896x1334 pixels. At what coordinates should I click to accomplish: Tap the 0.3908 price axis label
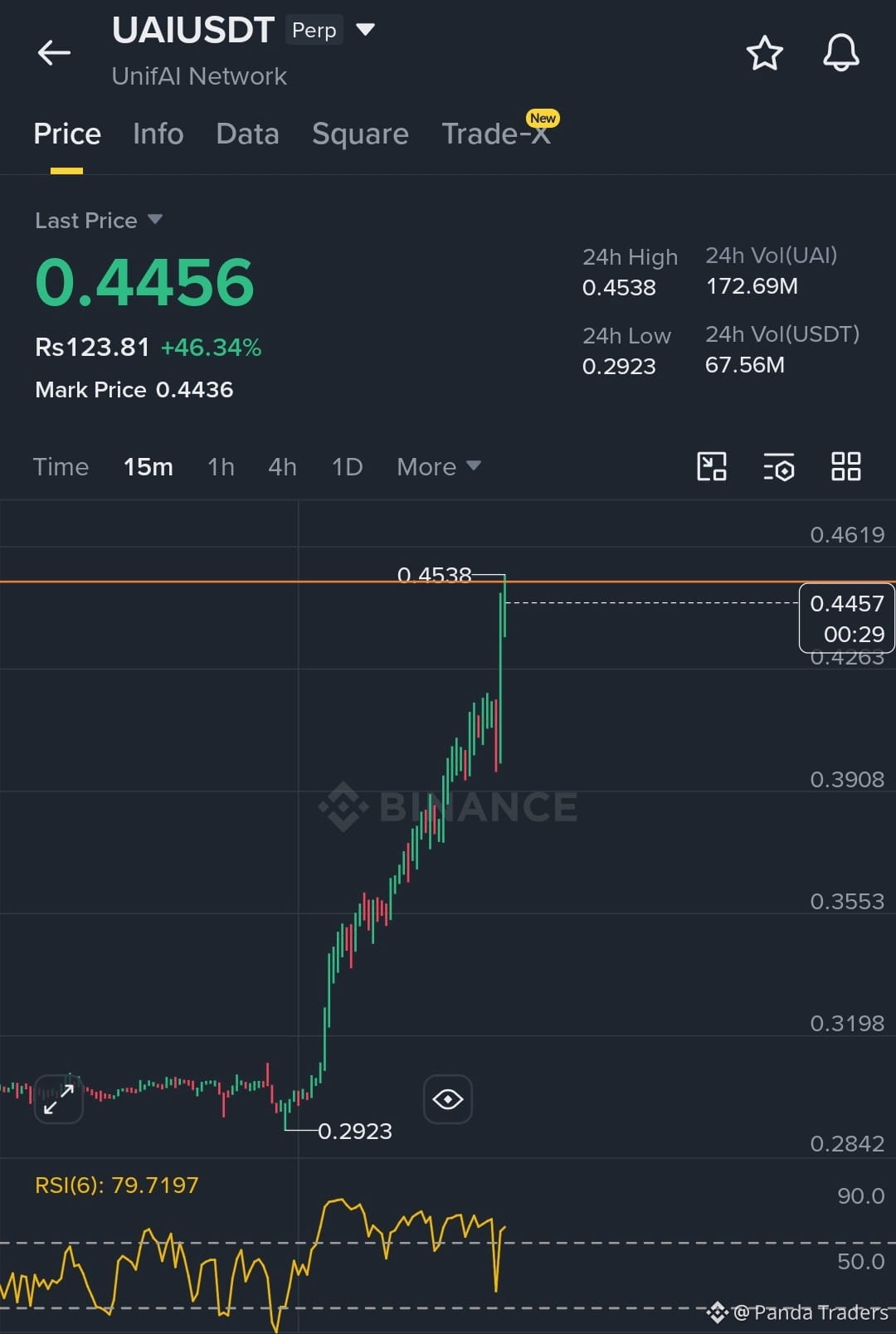(x=847, y=780)
